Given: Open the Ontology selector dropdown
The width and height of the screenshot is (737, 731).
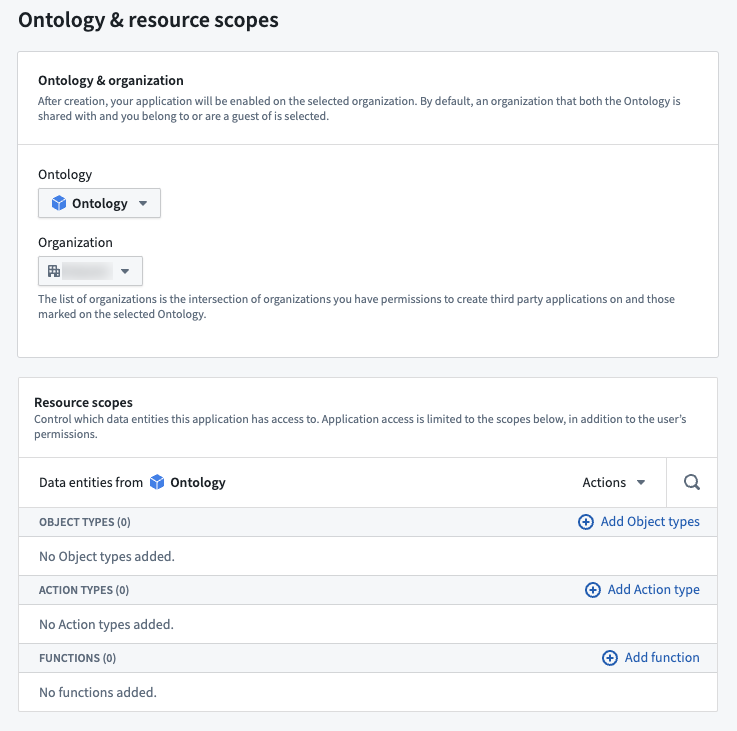Looking at the screenshot, I should 99,203.
